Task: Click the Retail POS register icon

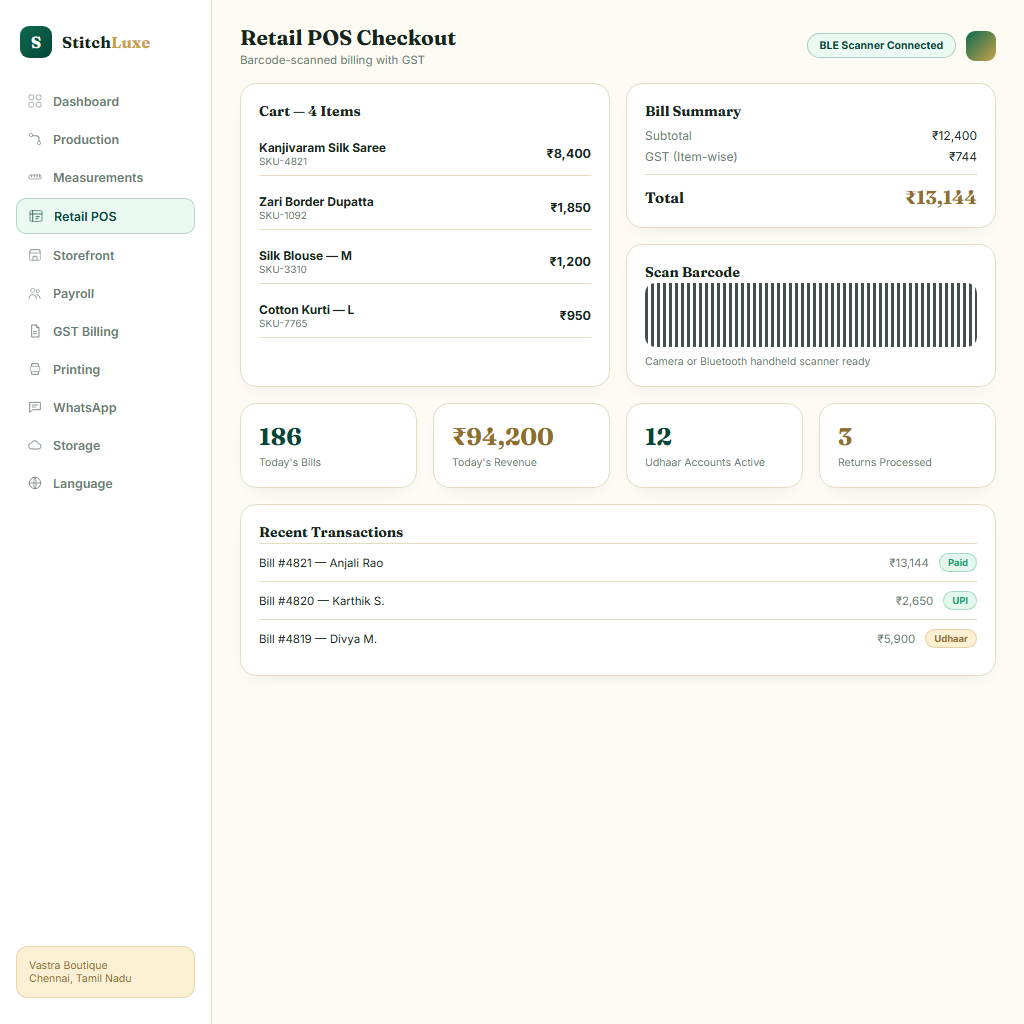Action: tap(36, 216)
